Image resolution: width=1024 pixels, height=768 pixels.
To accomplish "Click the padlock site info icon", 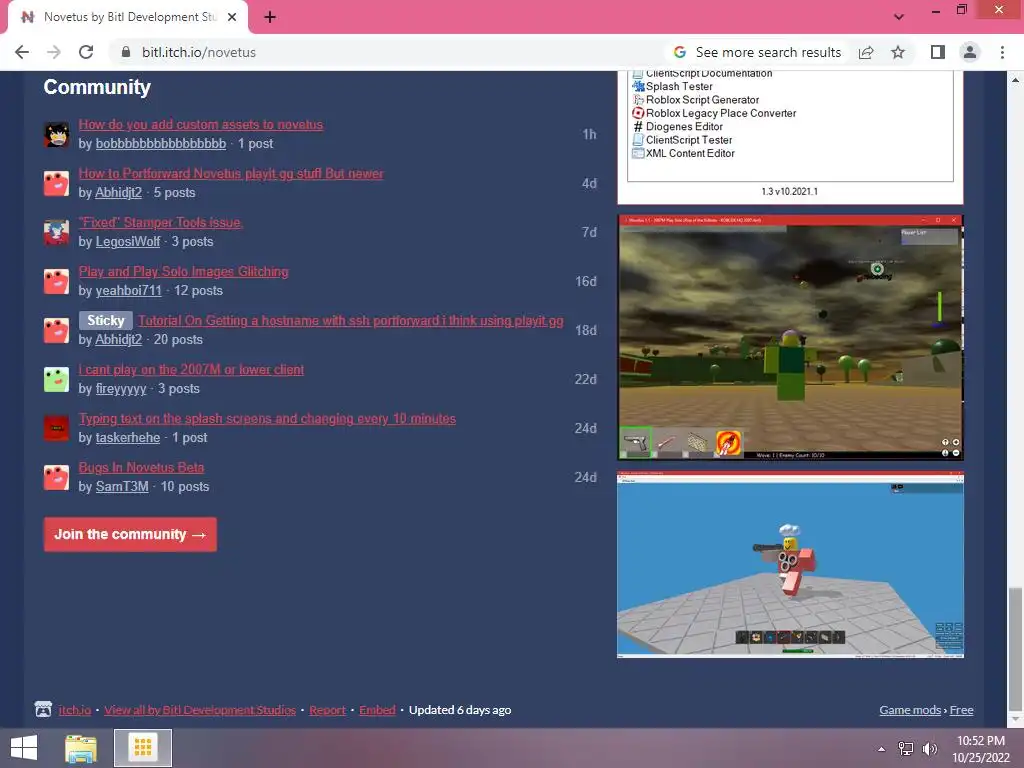I will 126,52.
